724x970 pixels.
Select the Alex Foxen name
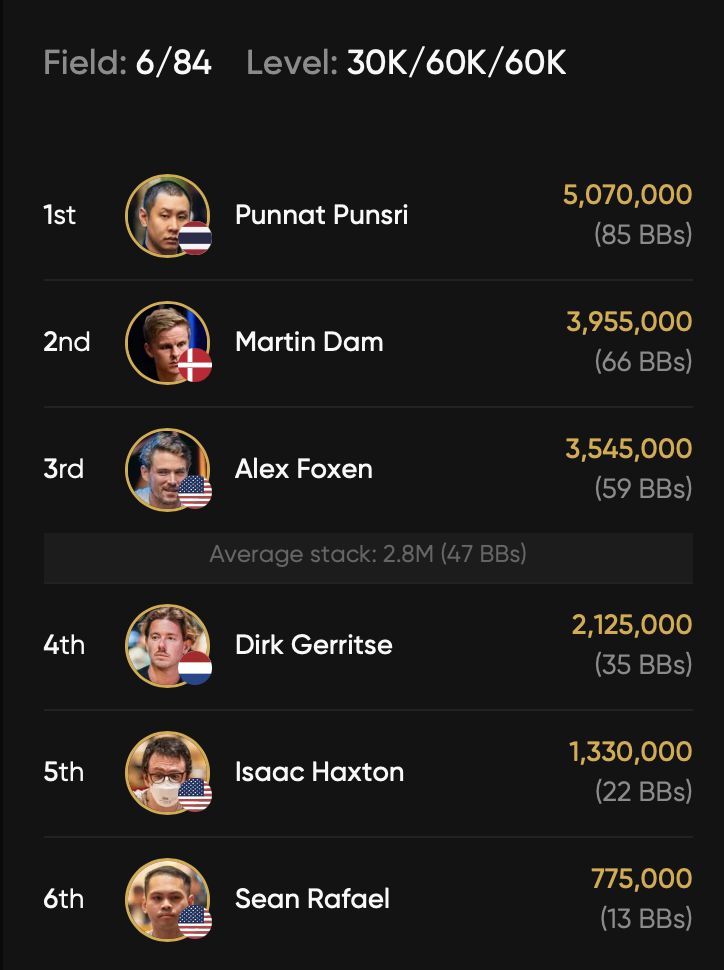click(304, 468)
